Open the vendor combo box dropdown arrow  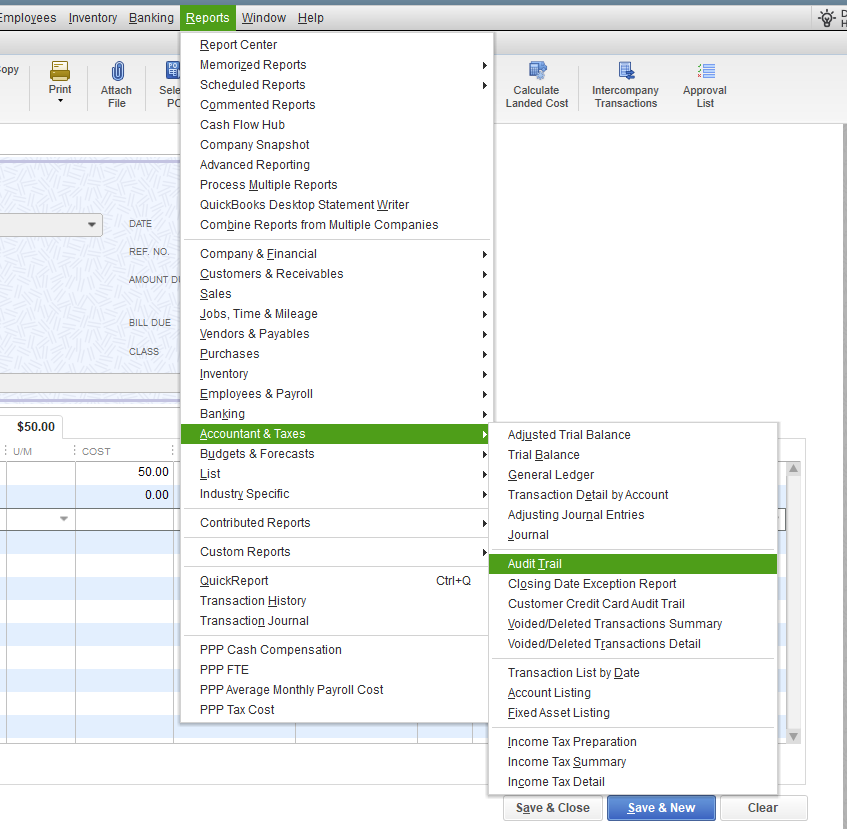(92, 224)
